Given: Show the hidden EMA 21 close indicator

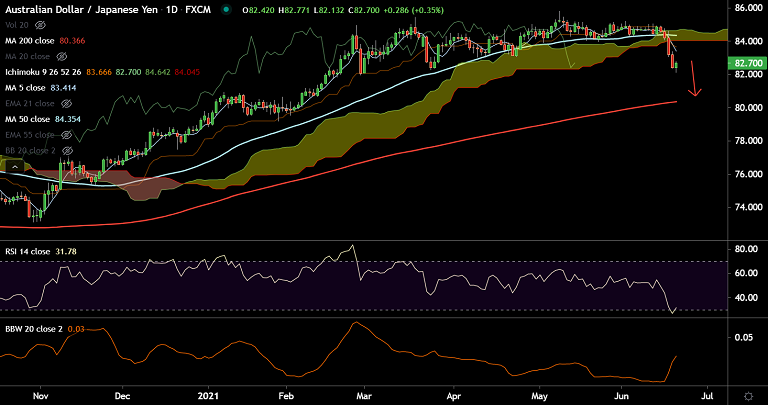Looking at the screenshot, I should pos(66,103).
